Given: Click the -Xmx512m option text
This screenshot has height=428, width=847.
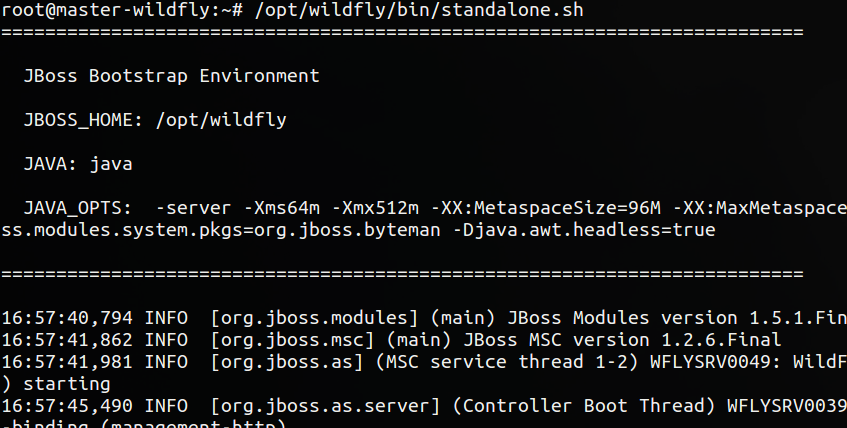Looking at the screenshot, I should click(375, 208).
